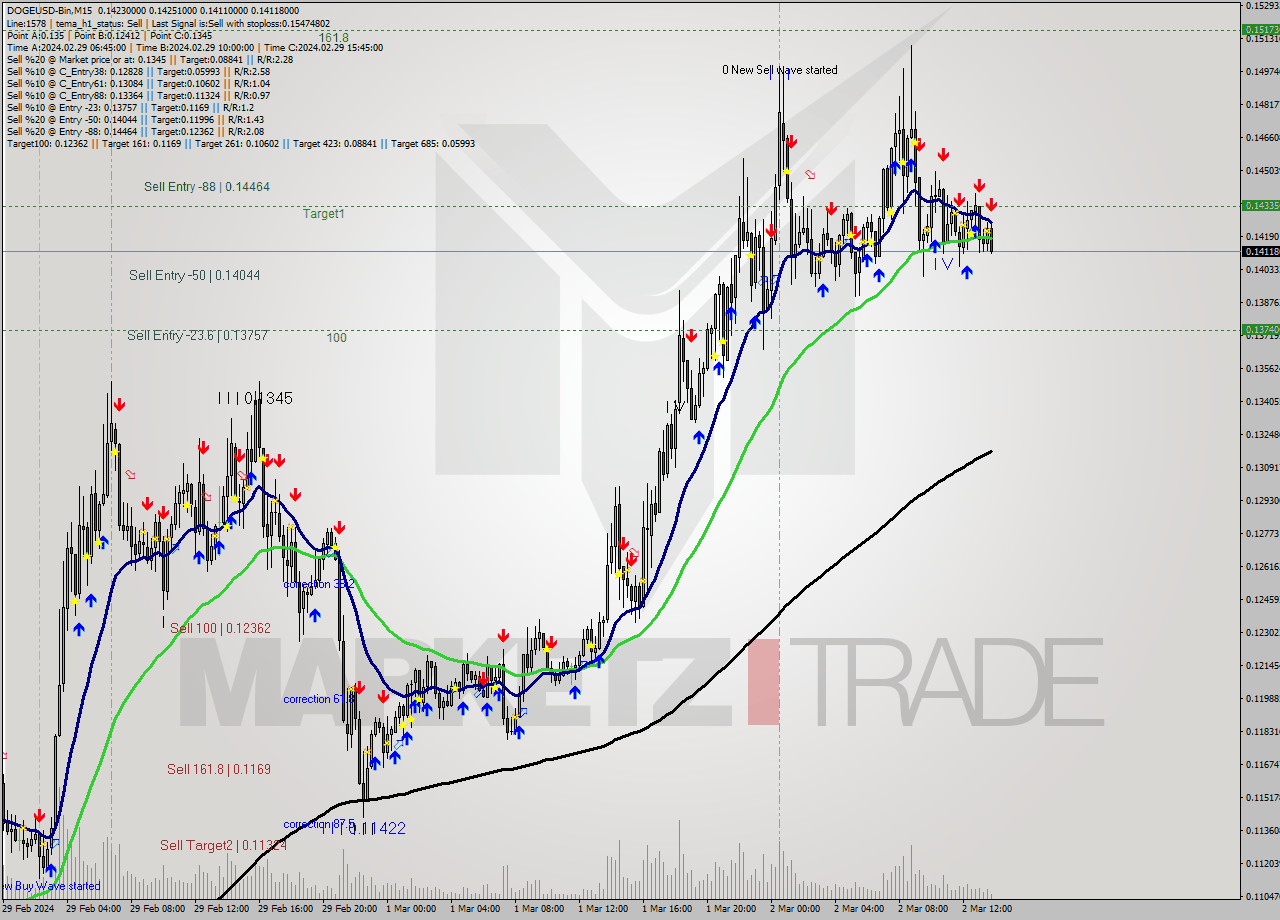The height and width of the screenshot is (920, 1280).
Task: Select the 'Sell %10 @ C_Entry88' line
Action: (x=138, y=95)
